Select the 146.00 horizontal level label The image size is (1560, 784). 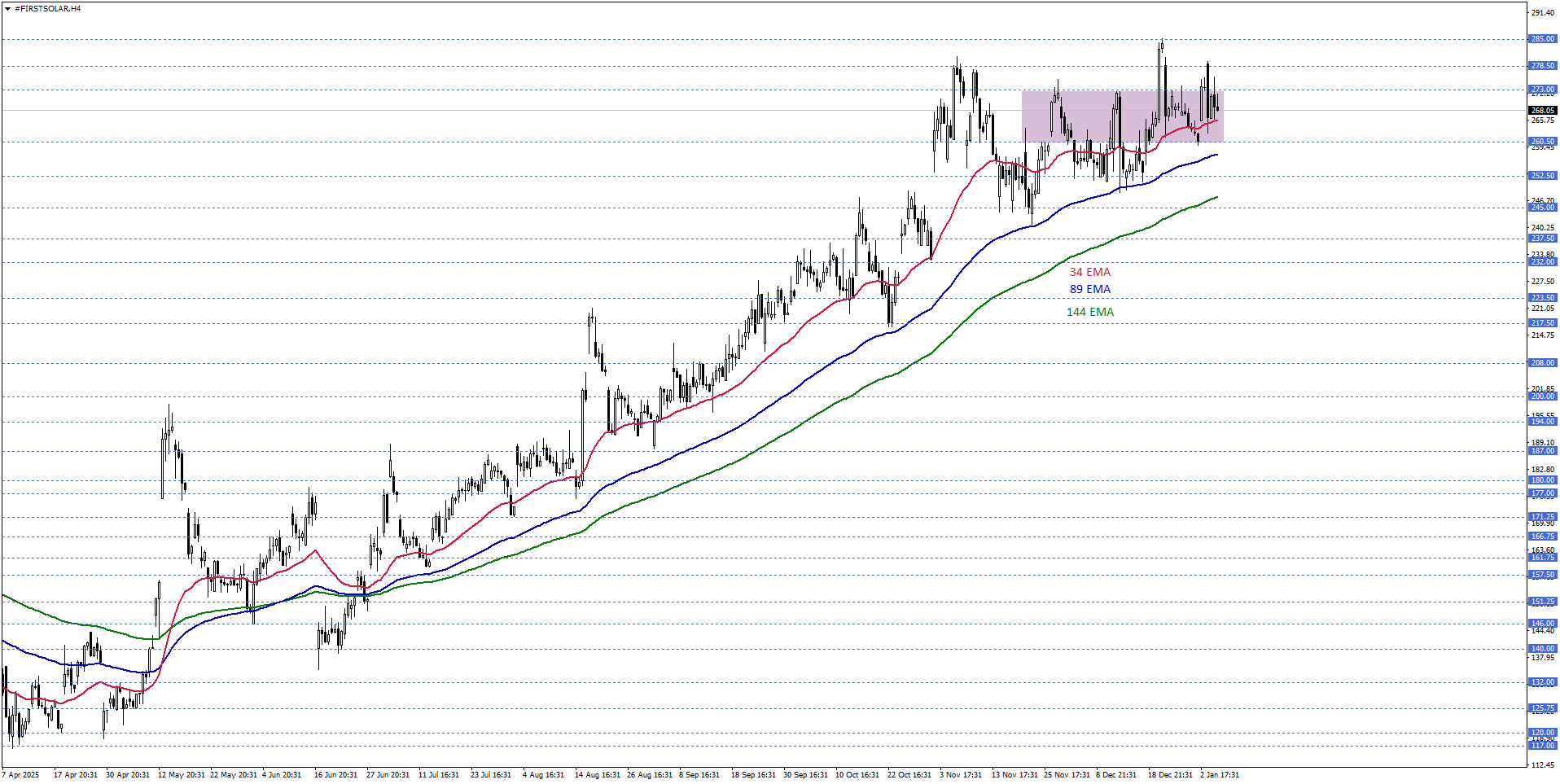[1543, 624]
